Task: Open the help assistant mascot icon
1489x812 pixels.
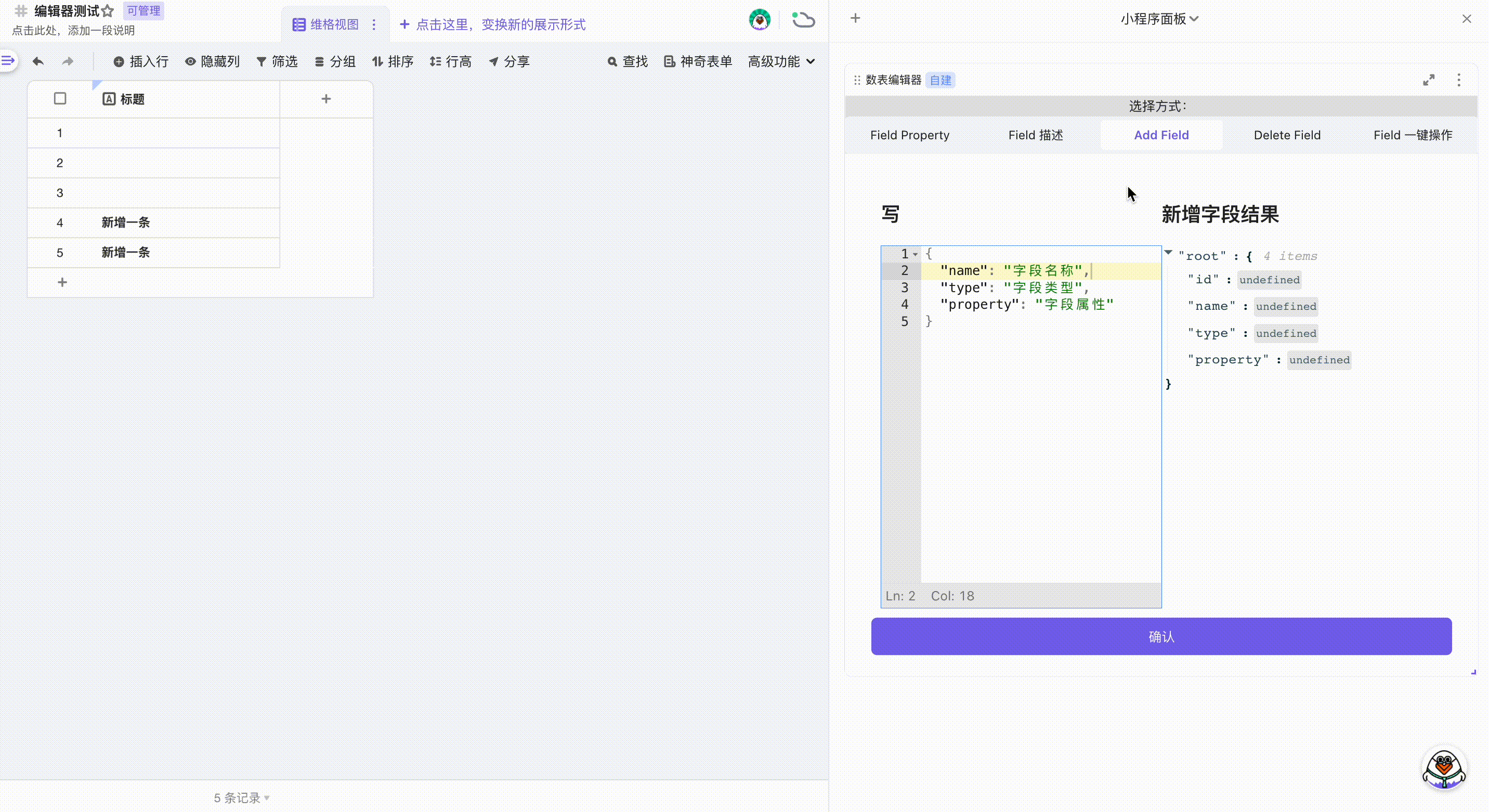Action: point(1443,769)
